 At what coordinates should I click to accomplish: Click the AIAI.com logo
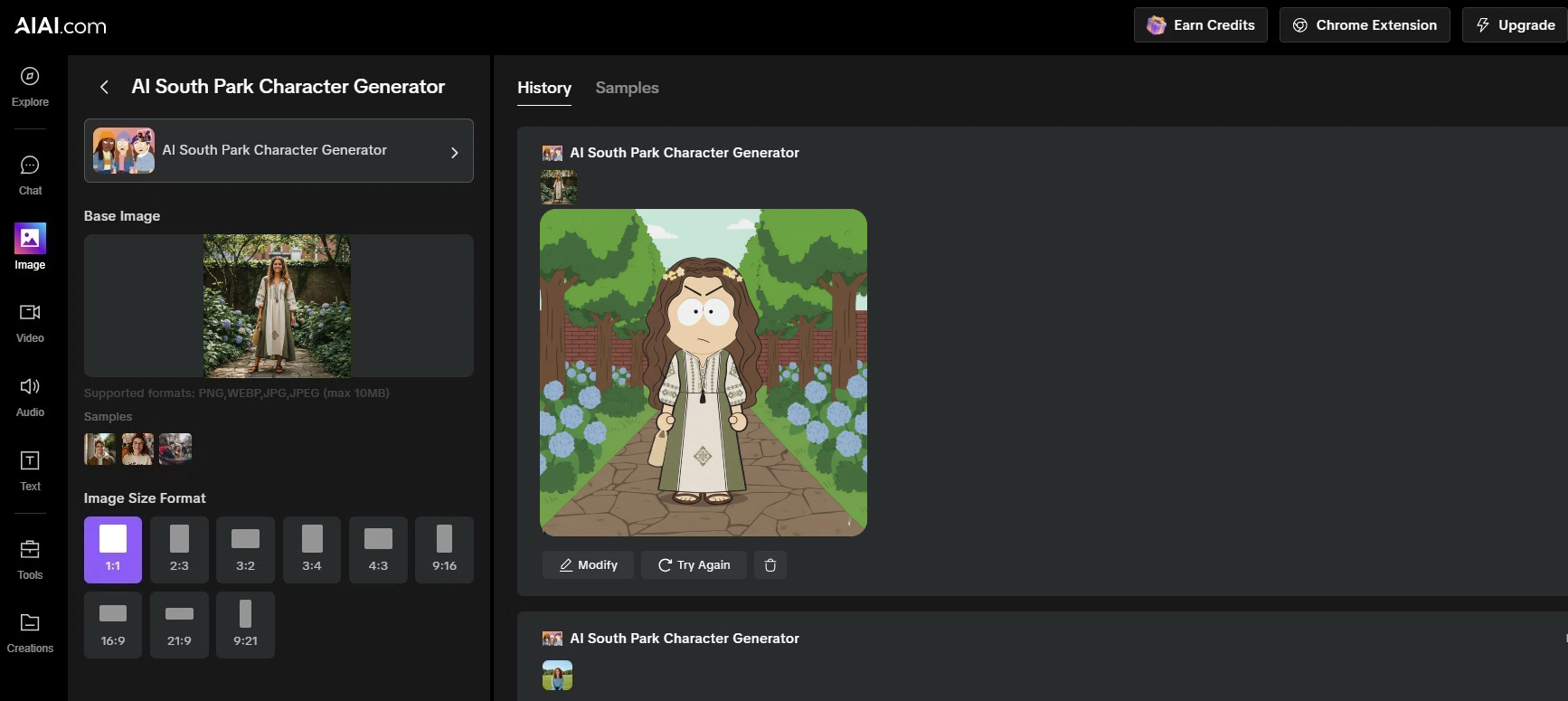pyautogui.click(x=61, y=25)
